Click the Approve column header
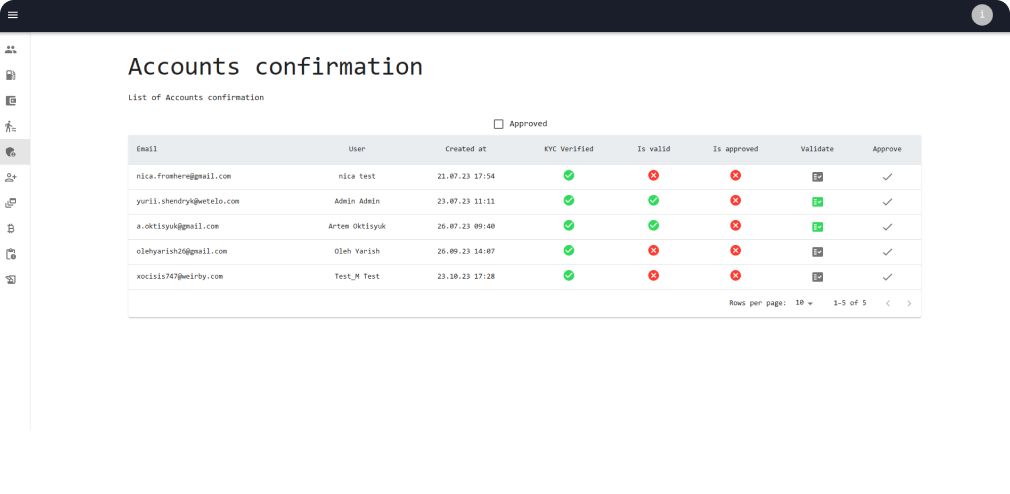This screenshot has height=494, width=1010. 887,149
